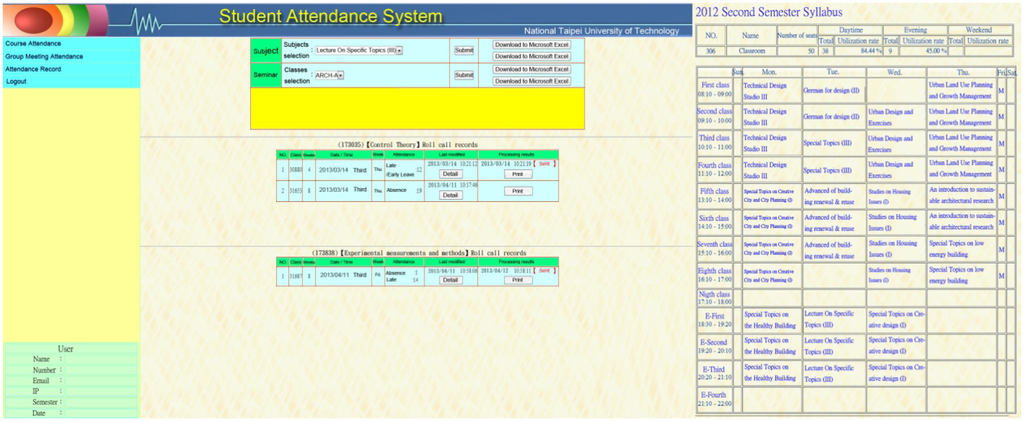Expand the ARCH-A classes selection dropdown

click(329, 75)
